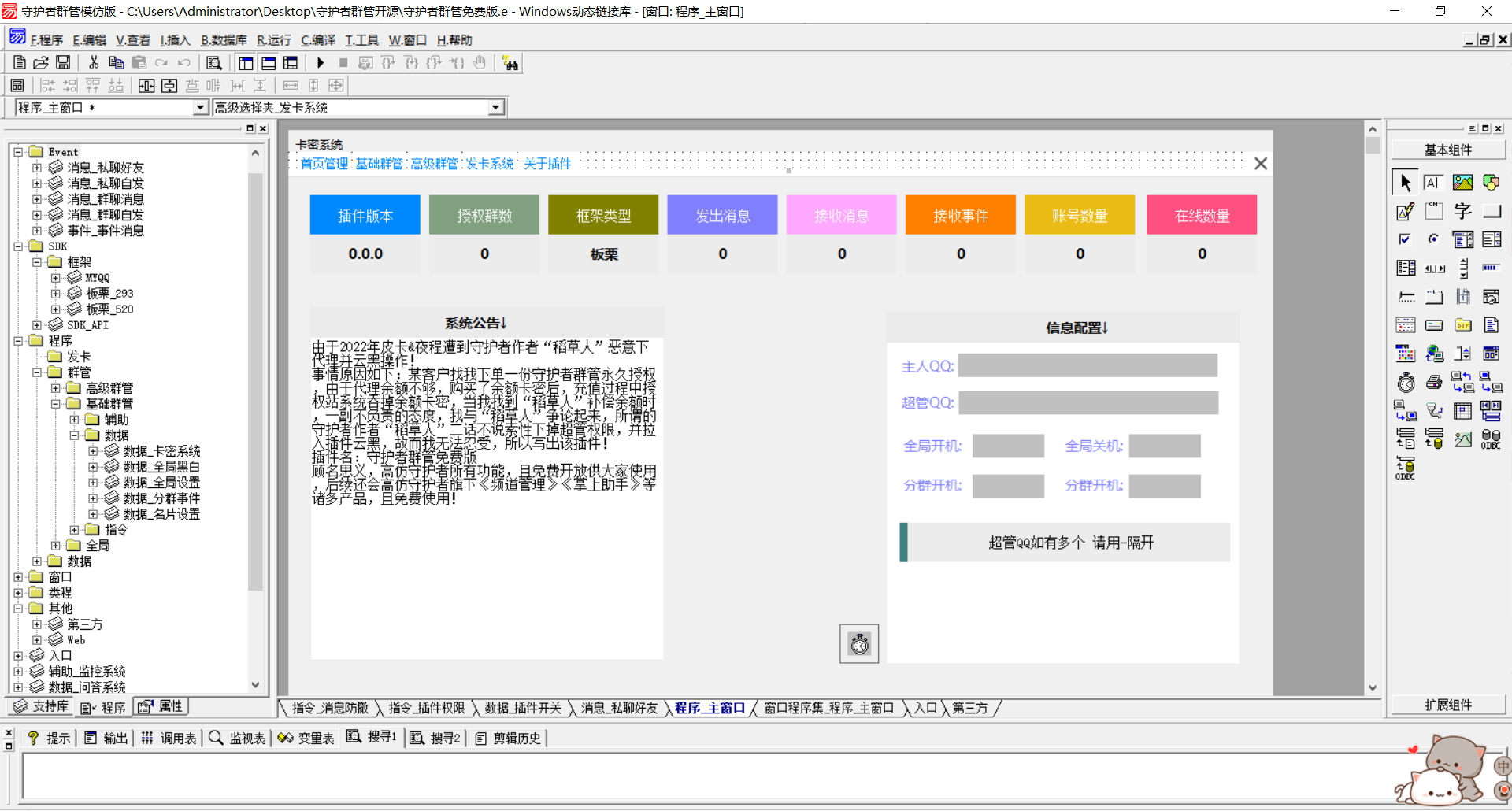Click the 首页管理 tab link on form

pyautogui.click(x=324, y=164)
